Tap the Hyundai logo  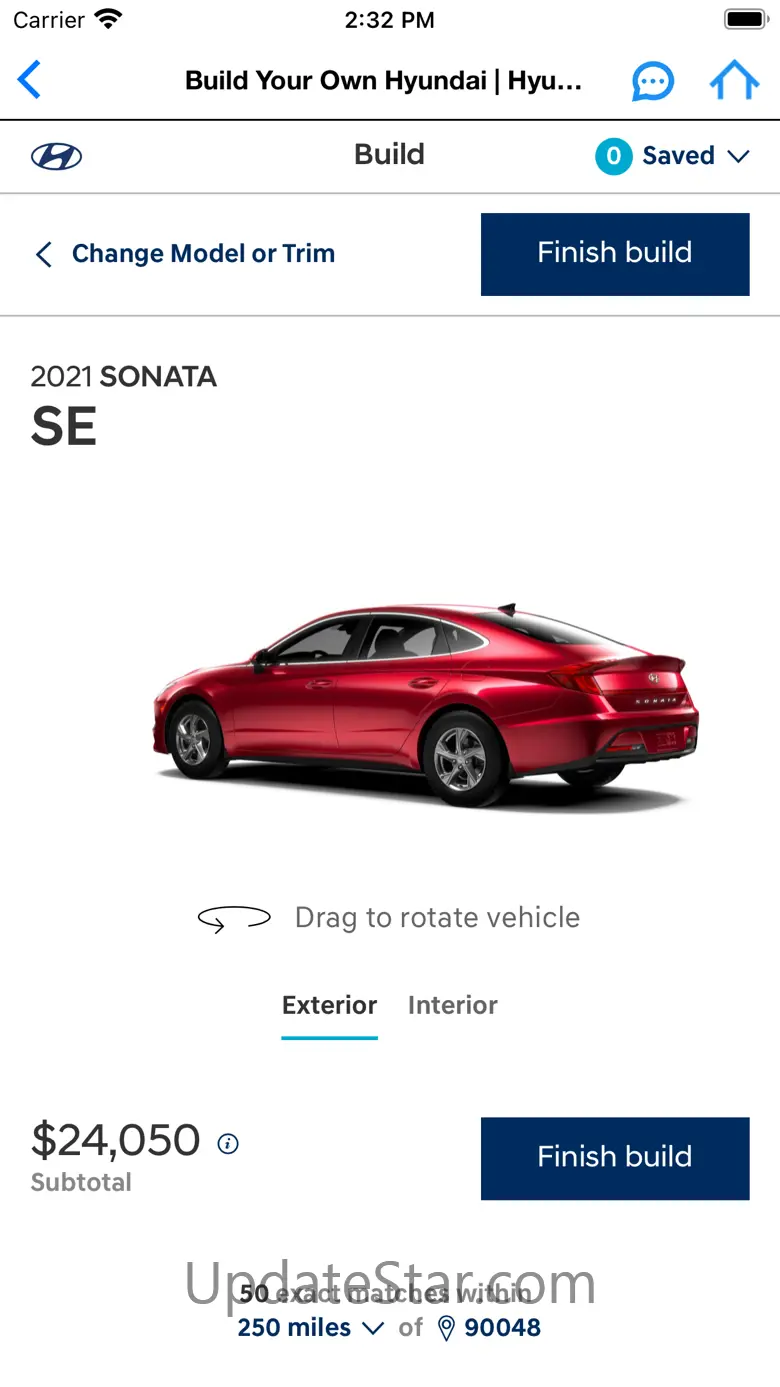(x=57, y=156)
